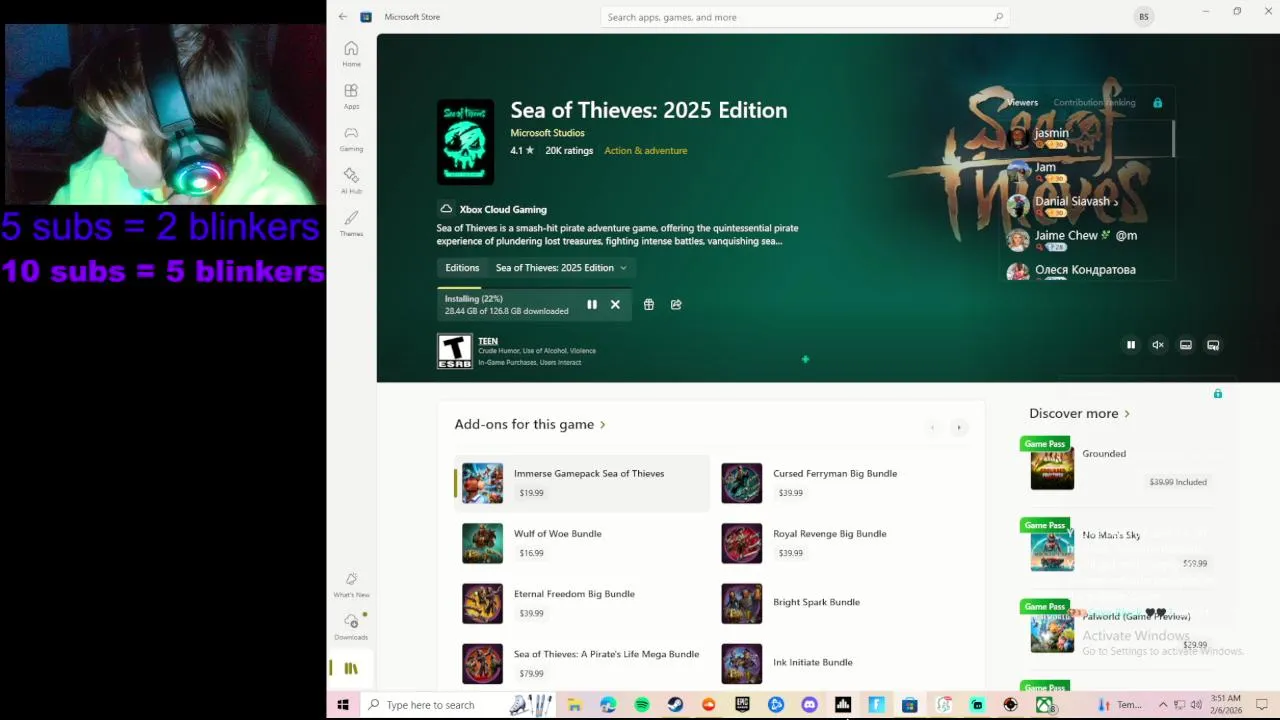Expand the chevron beside Danial Siavash

(x=1116, y=202)
